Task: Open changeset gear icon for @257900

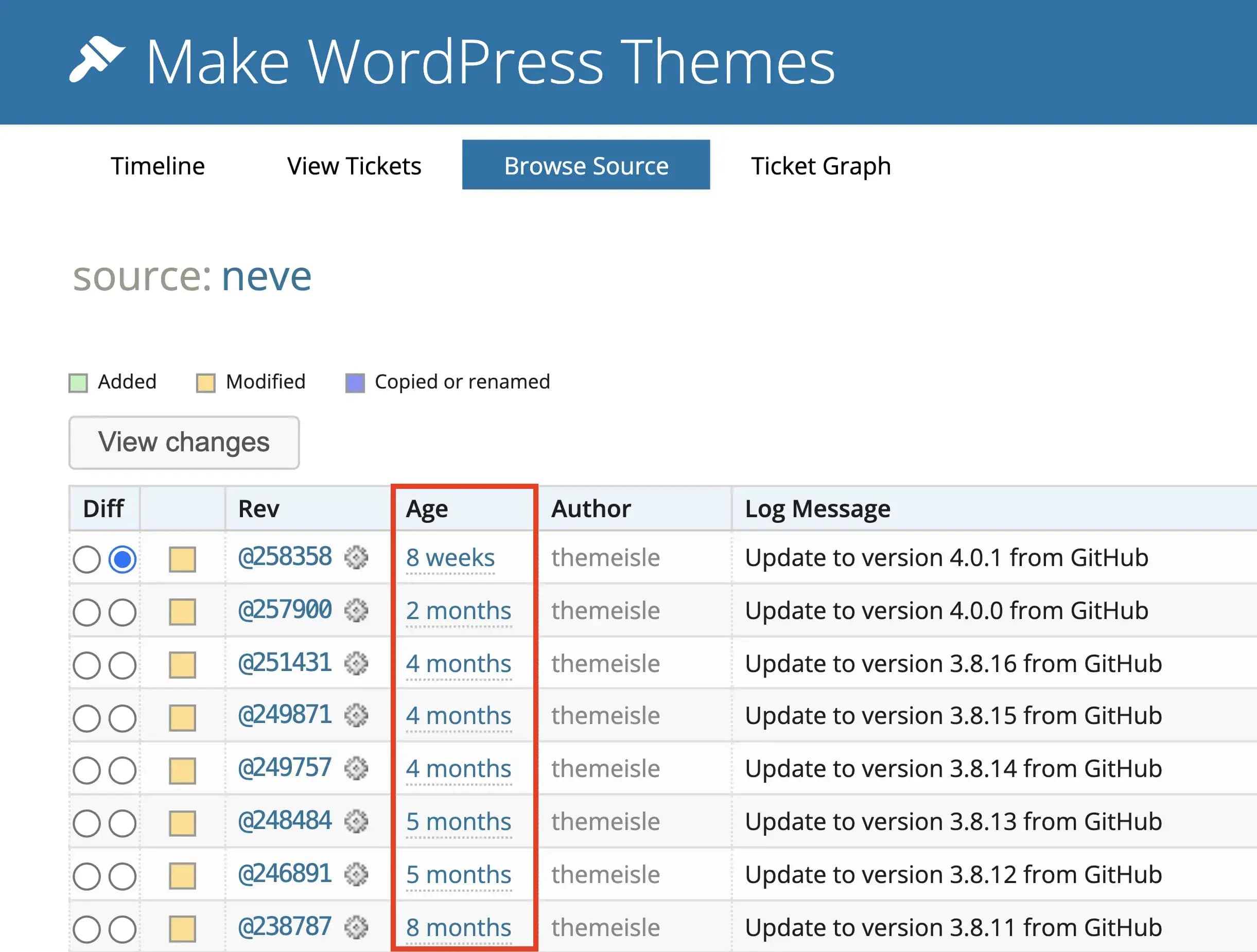Action: pyautogui.click(x=356, y=610)
